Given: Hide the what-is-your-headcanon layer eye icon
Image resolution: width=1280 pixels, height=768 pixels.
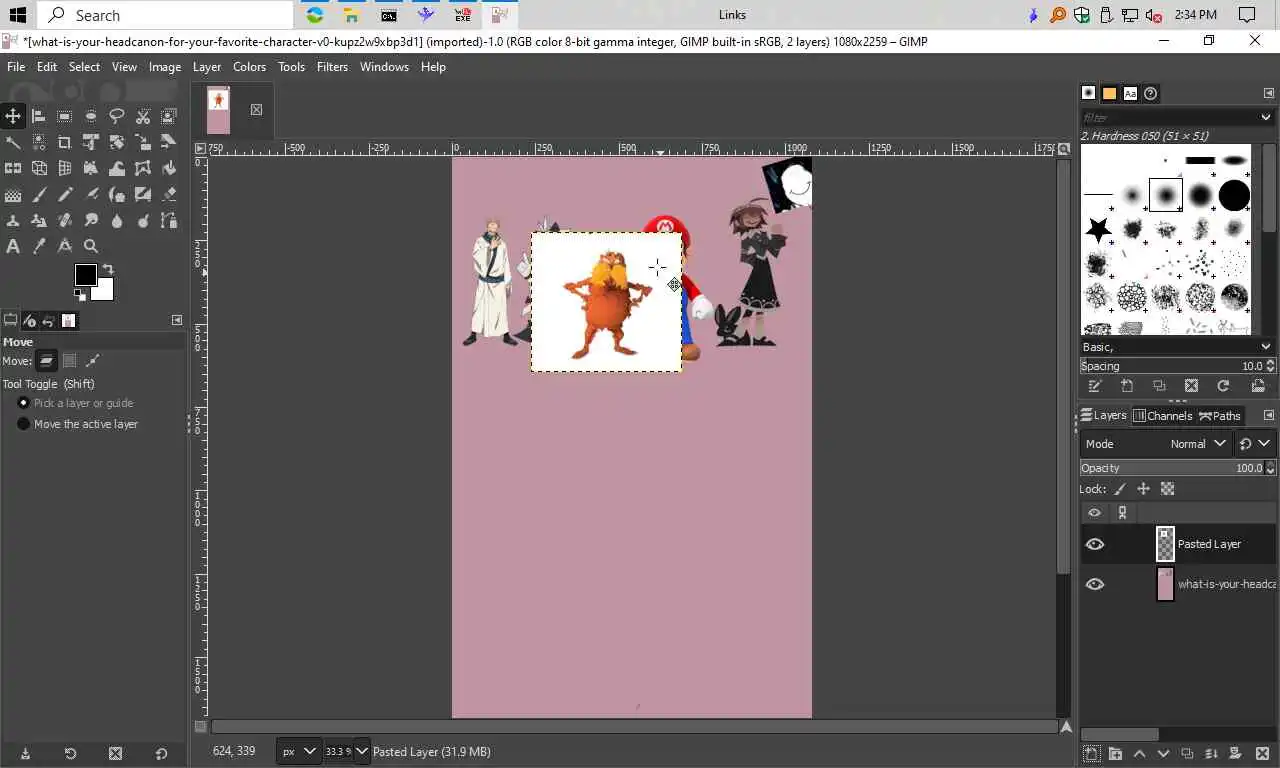Looking at the screenshot, I should click(x=1095, y=584).
